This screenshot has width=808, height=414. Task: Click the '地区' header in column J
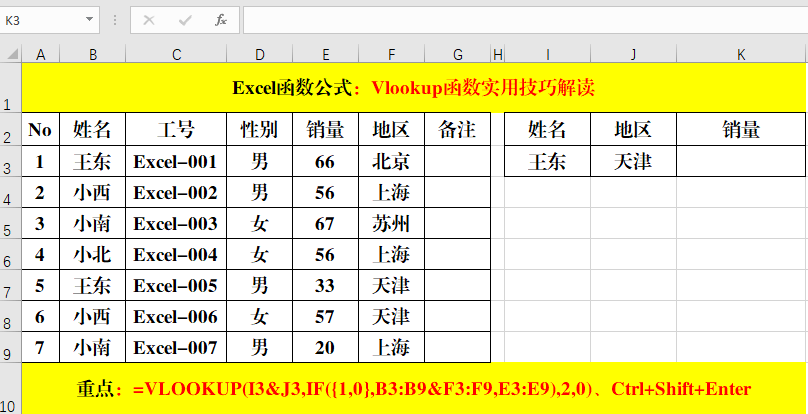pos(634,129)
